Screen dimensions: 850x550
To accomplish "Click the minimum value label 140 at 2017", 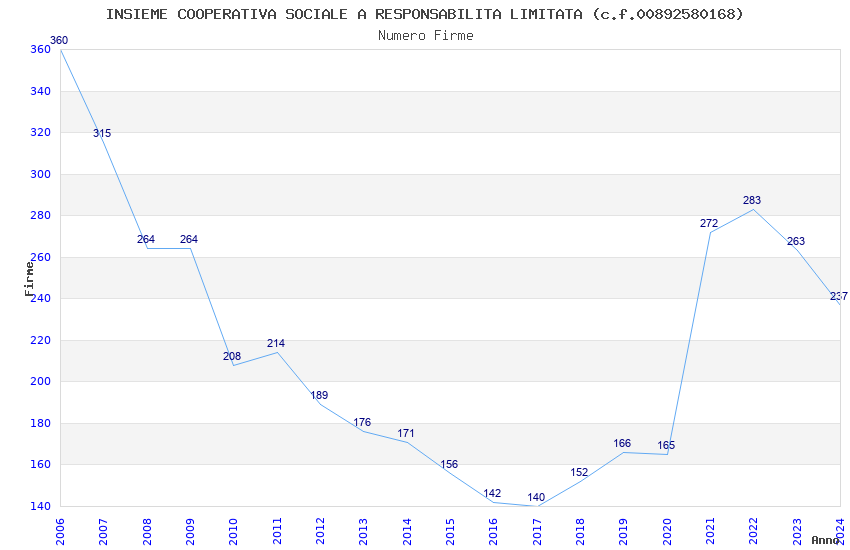I will [536, 497].
